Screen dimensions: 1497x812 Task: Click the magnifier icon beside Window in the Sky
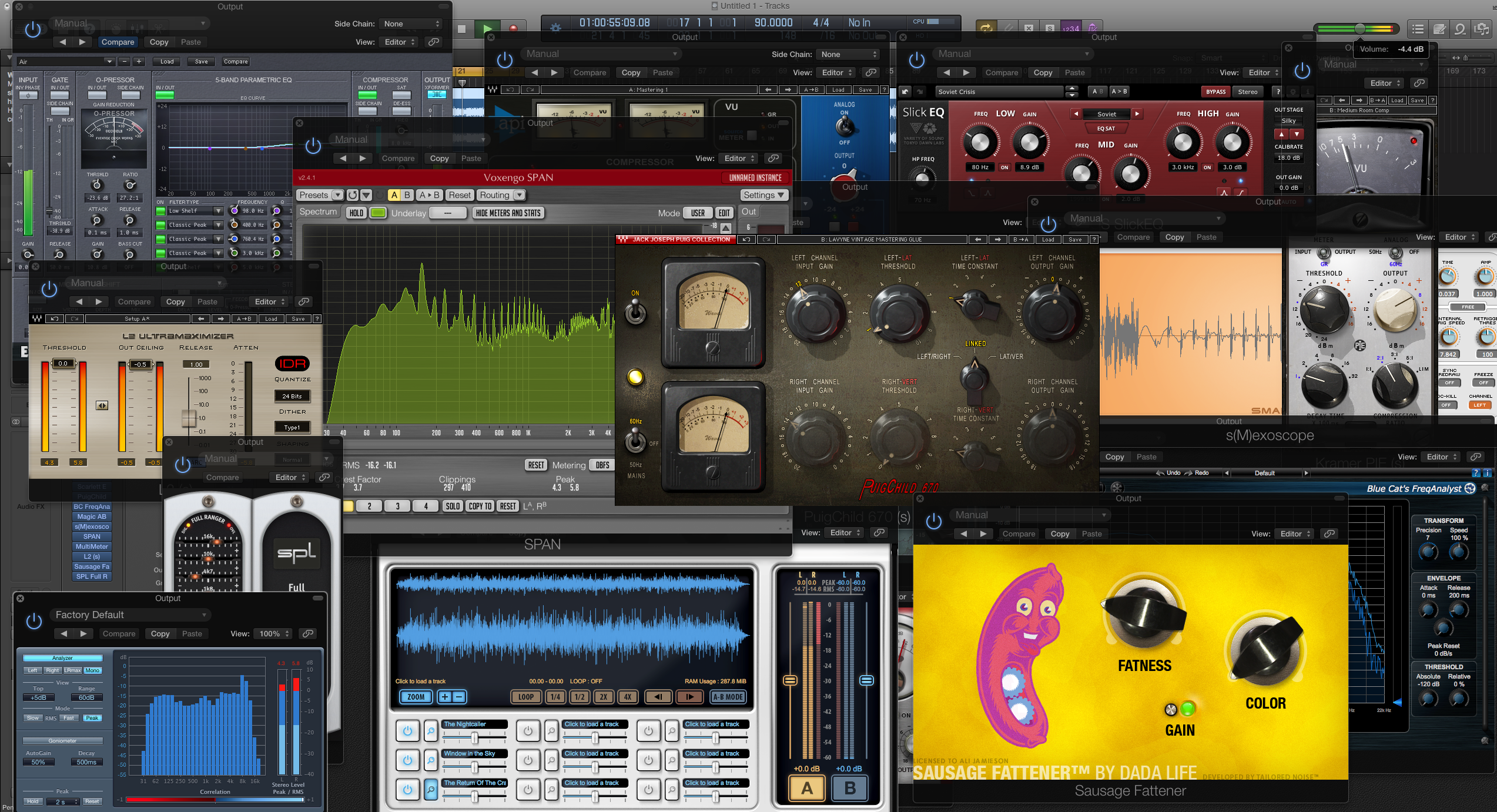point(431,760)
